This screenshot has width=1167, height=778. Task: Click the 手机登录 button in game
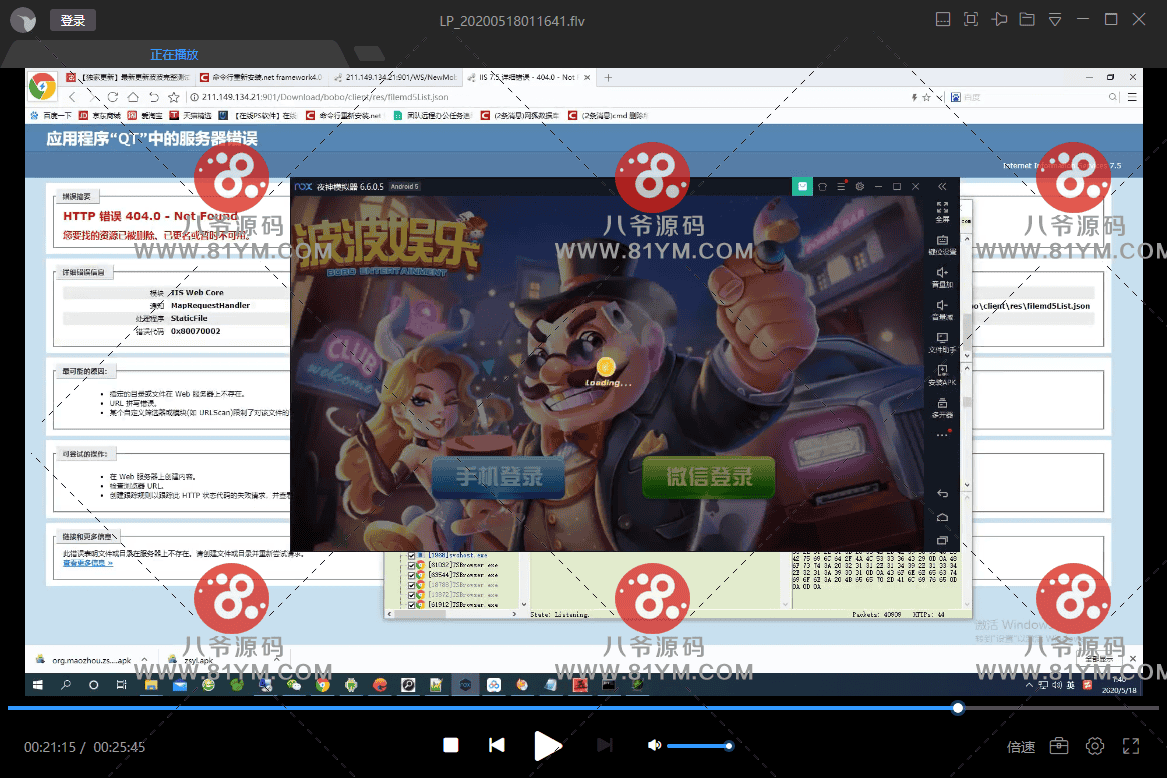[x=499, y=476]
